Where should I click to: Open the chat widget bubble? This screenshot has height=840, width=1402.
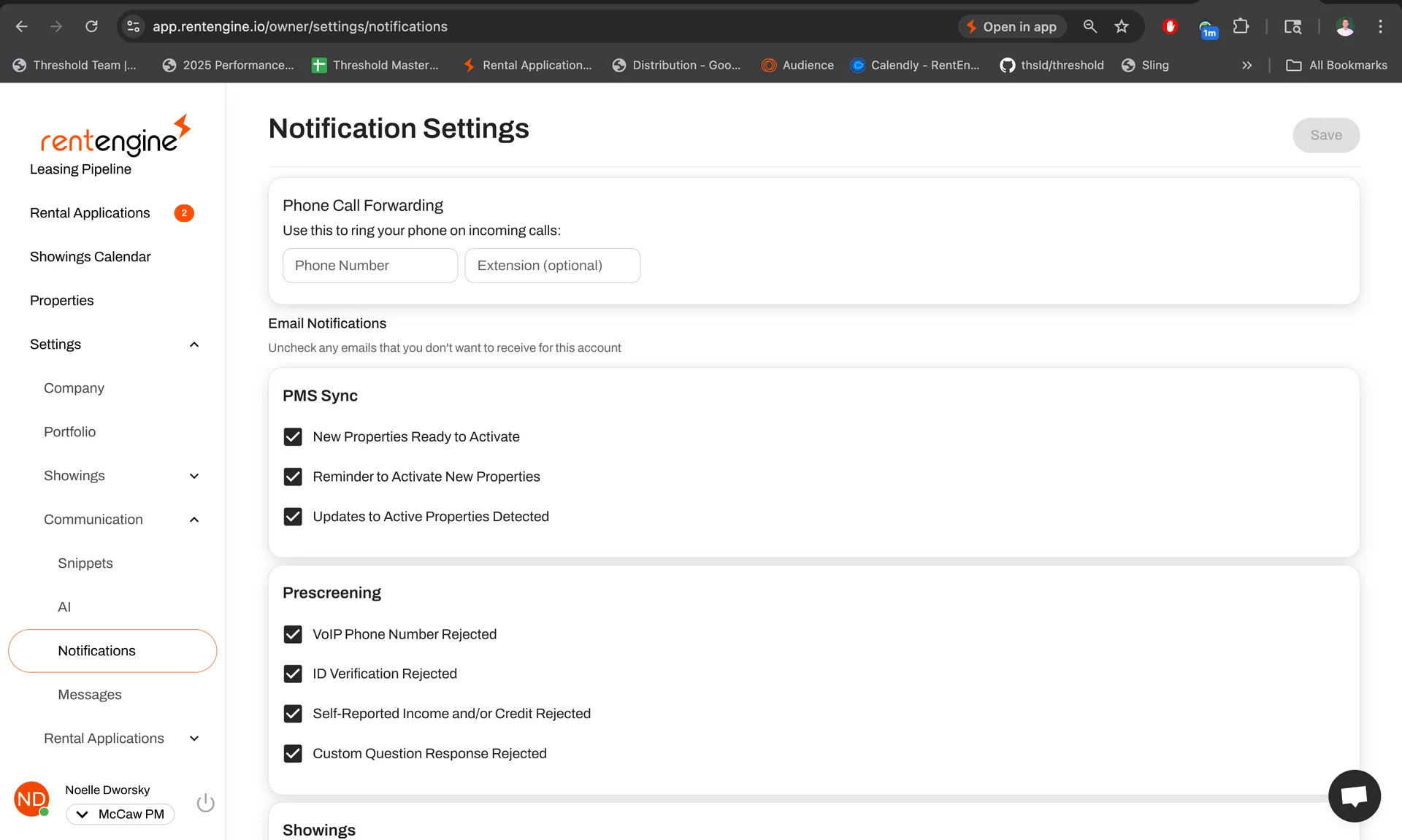(x=1355, y=795)
